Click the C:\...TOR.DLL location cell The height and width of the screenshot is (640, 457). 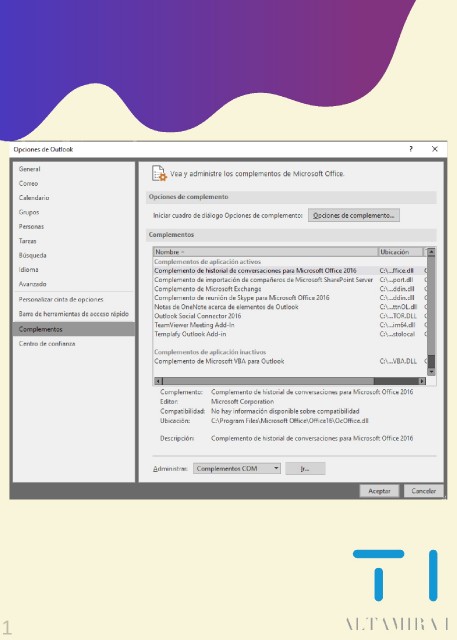398,316
